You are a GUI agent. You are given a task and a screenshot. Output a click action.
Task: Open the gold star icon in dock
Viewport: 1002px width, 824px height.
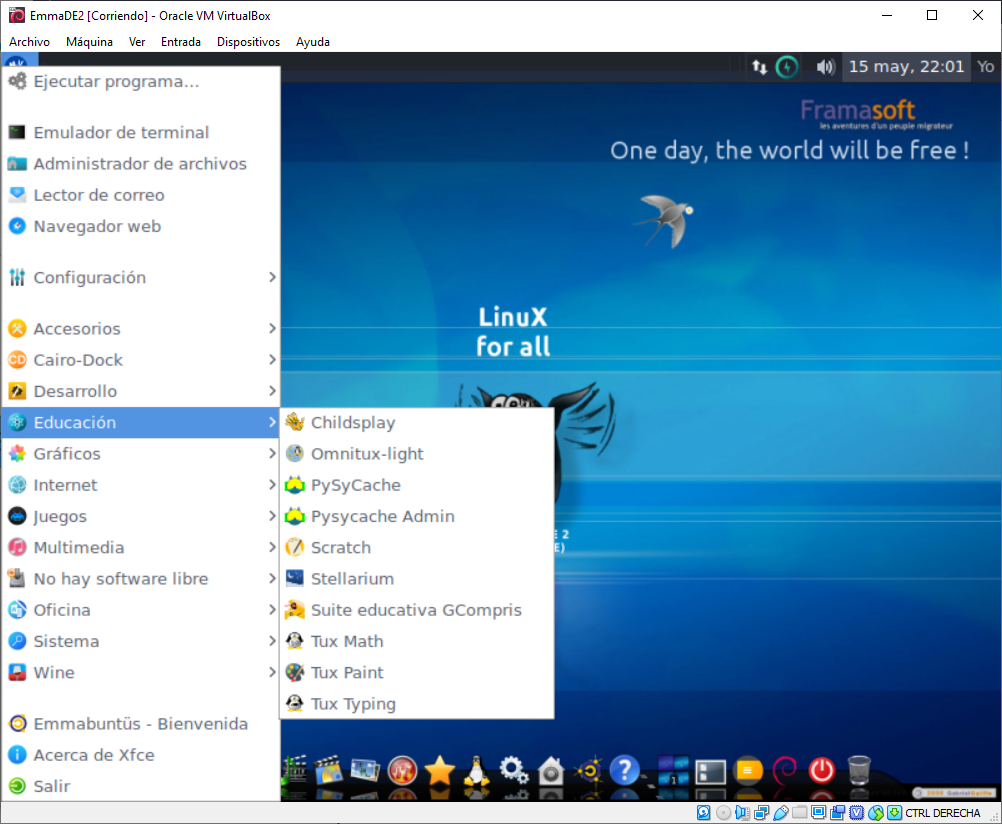[x=439, y=770]
